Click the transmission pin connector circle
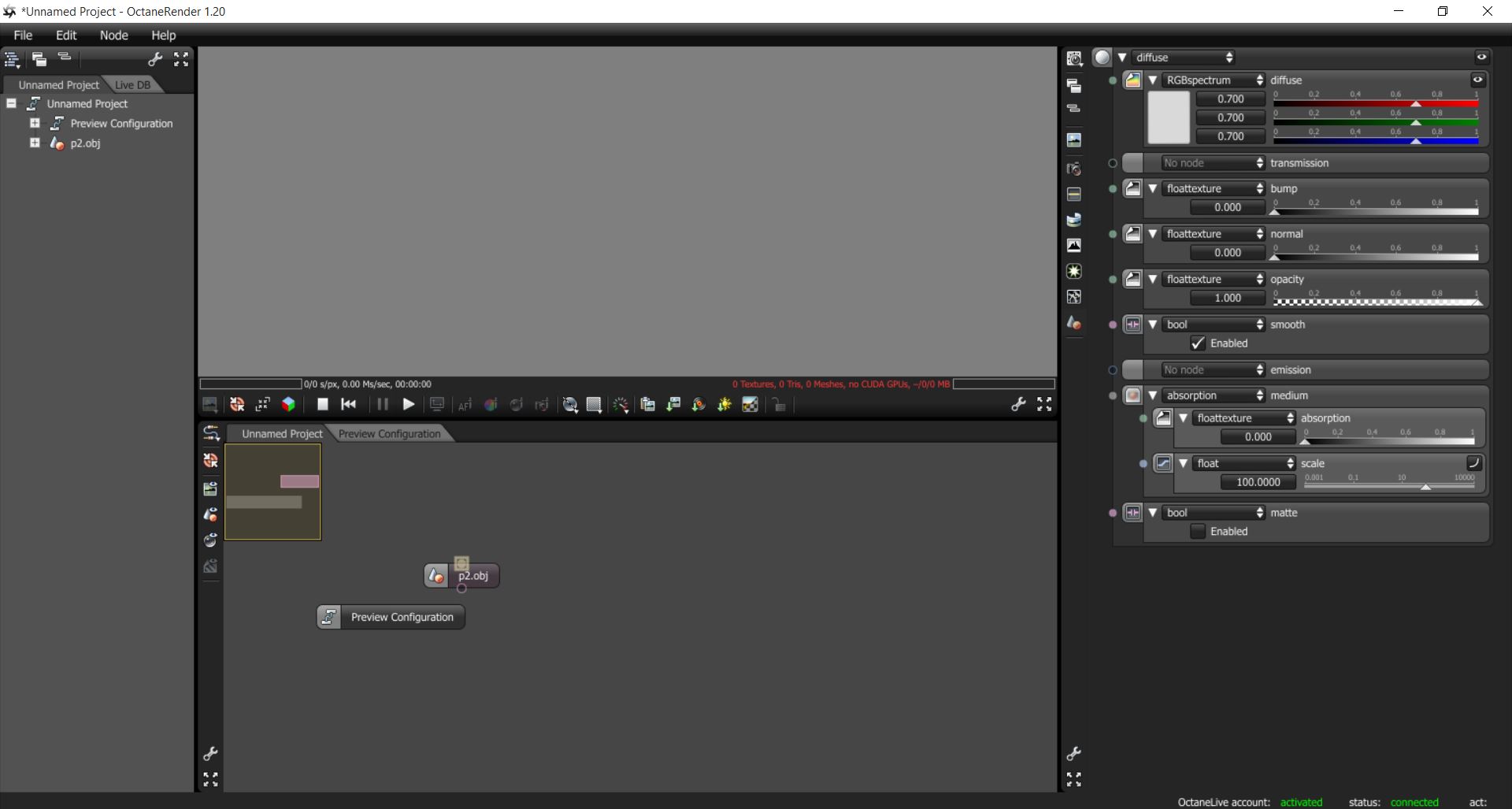Image resolution: width=1512 pixels, height=809 pixels. coord(1112,164)
